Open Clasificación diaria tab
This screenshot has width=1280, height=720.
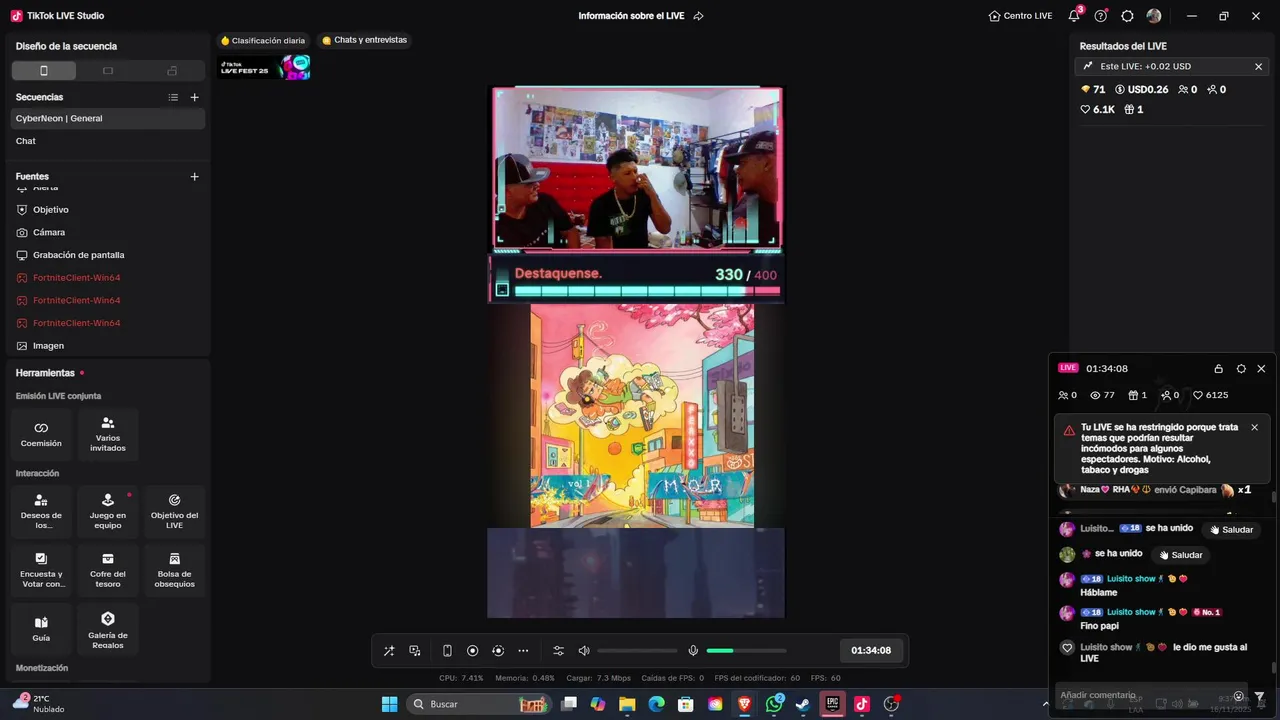263,41
